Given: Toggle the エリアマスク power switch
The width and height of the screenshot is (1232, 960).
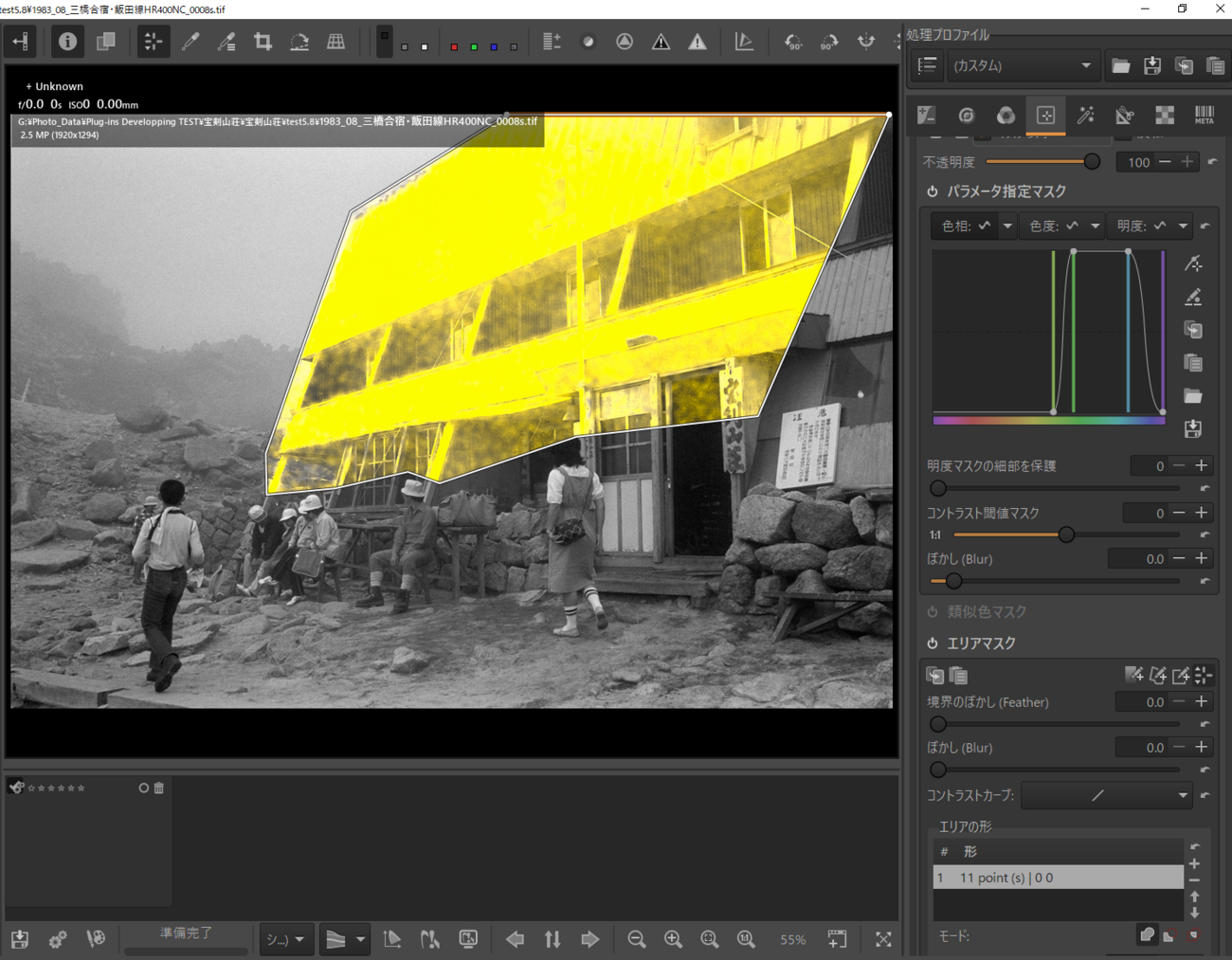Looking at the screenshot, I should pos(933,643).
